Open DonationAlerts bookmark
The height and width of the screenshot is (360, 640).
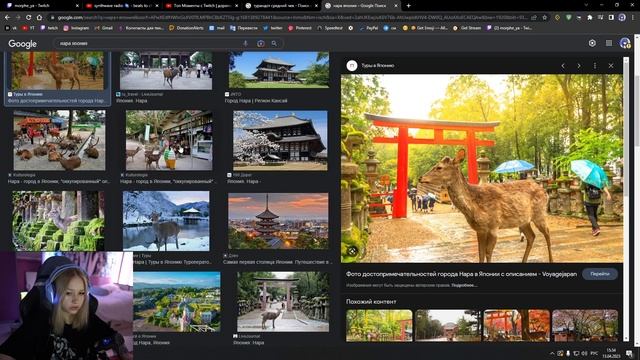click(186, 28)
